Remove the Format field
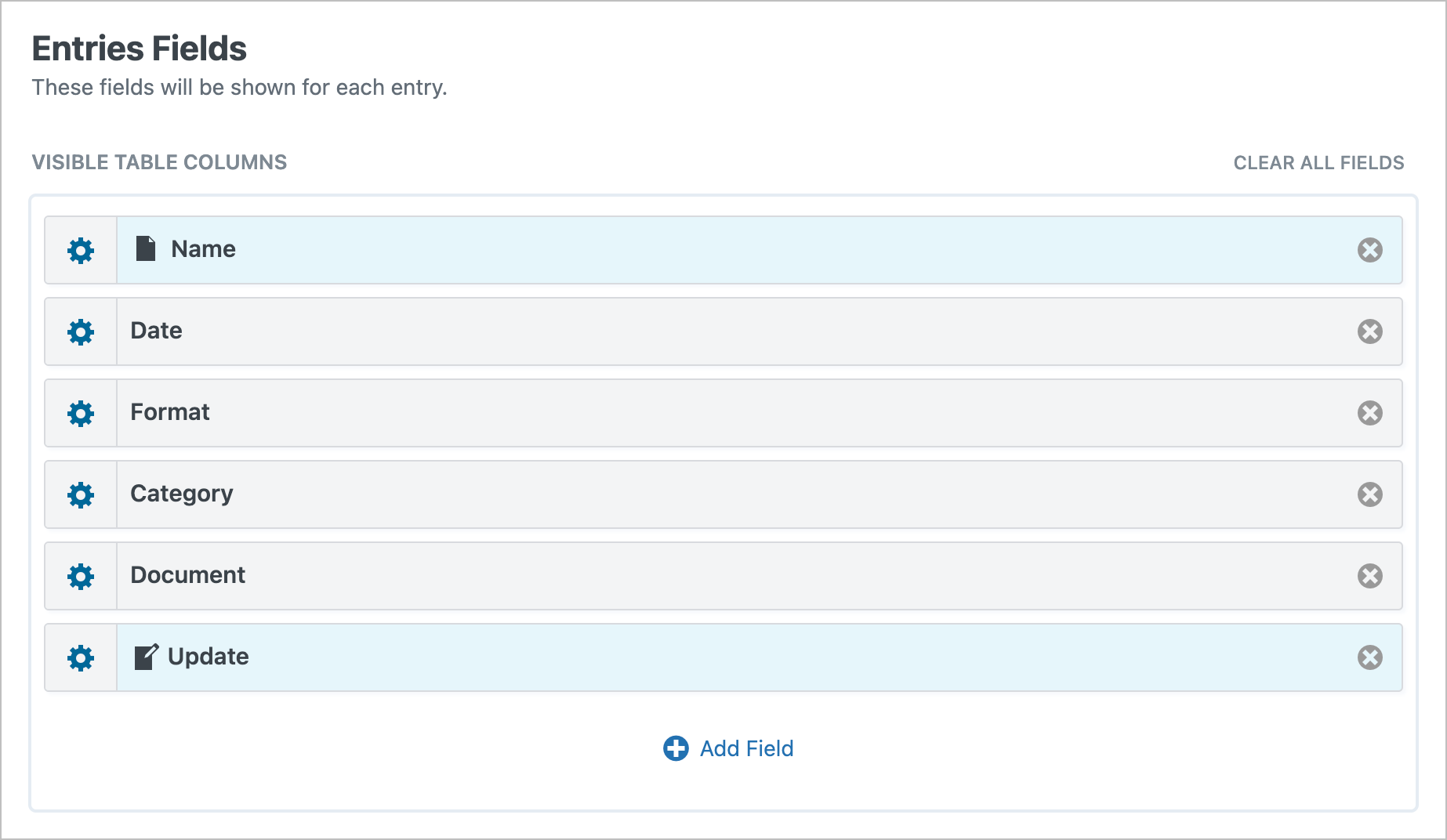The height and width of the screenshot is (840, 1447). 1370,413
